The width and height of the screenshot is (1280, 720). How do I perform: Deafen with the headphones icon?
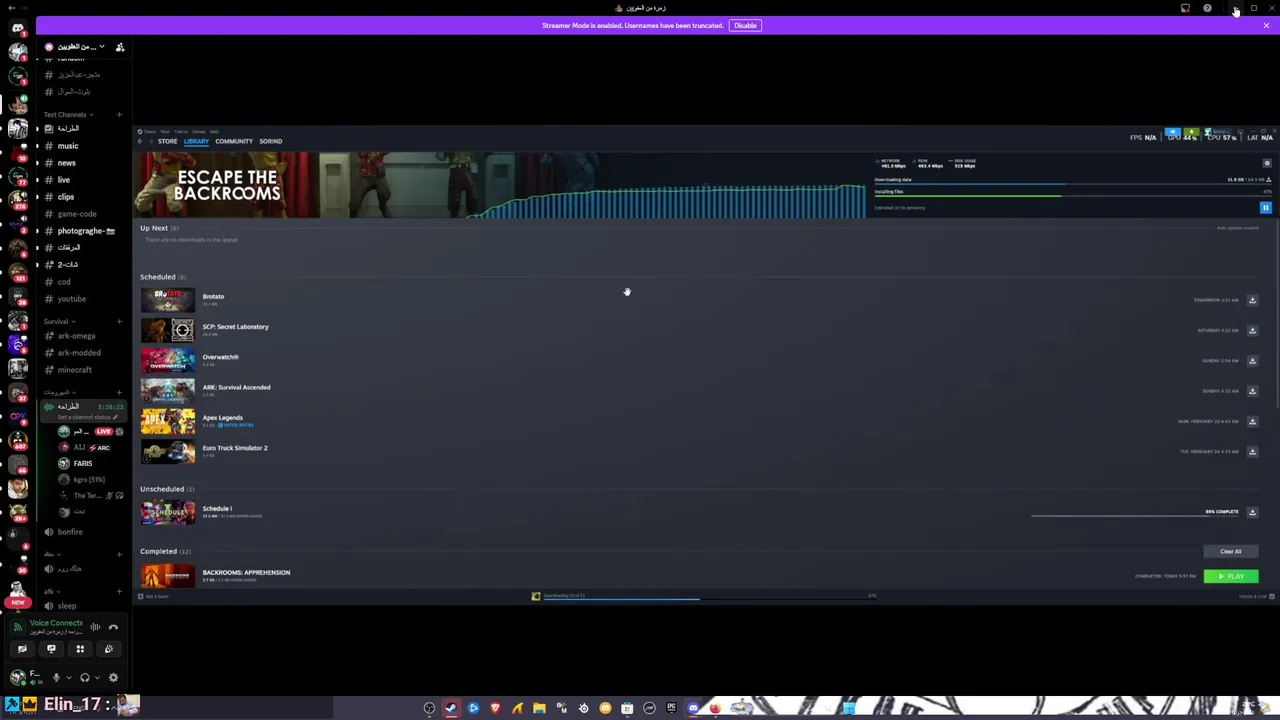pyautogui.click(x=84, y=678)
